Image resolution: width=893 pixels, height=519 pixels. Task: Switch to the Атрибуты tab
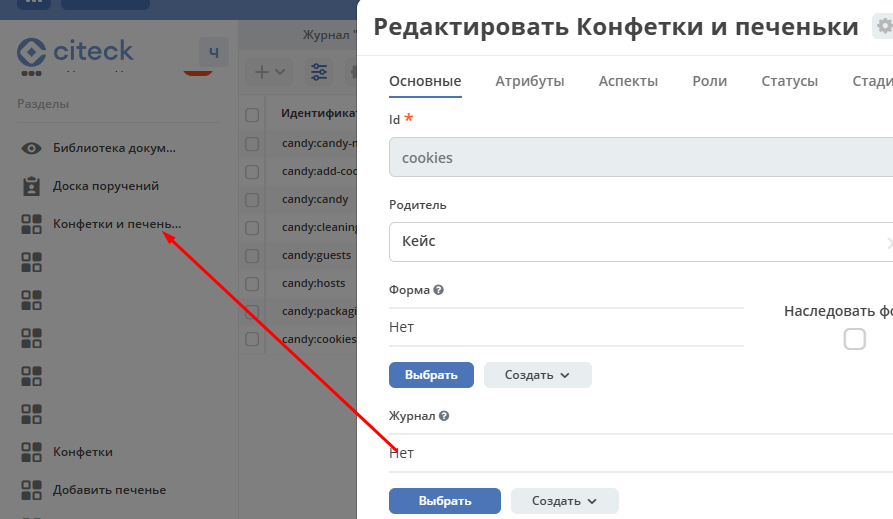pyautogui.click(x=529, y=81)
